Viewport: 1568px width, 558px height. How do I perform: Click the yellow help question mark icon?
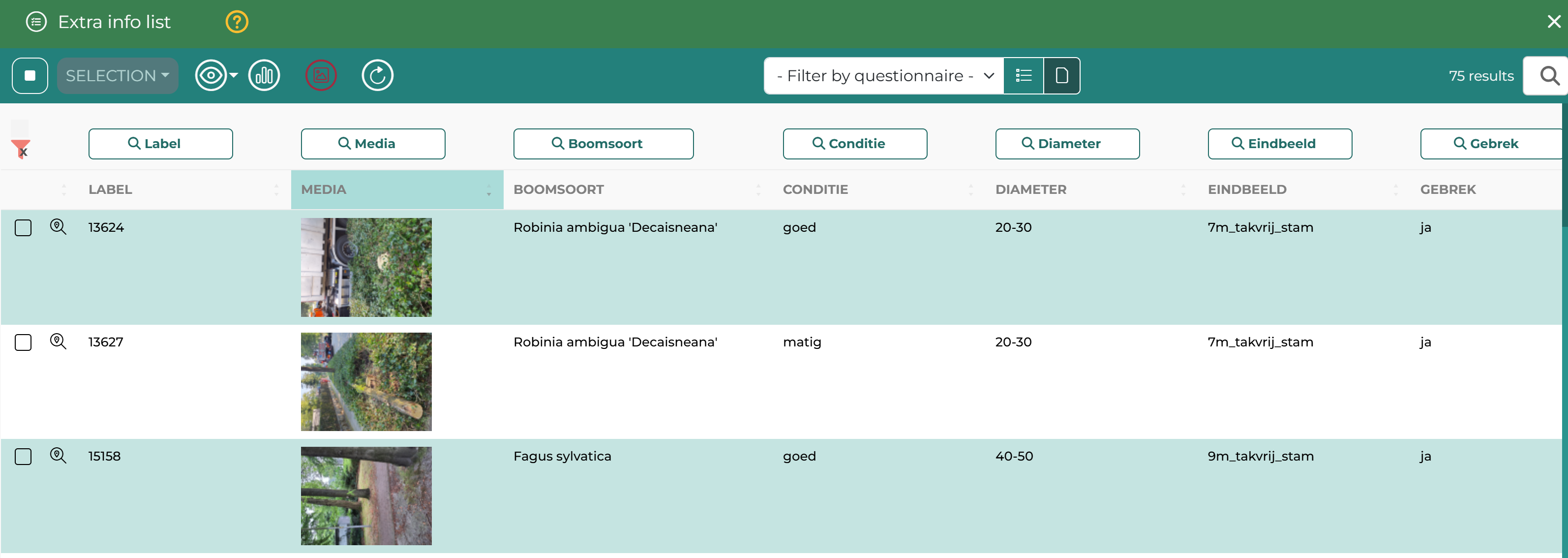click(237, 22)
